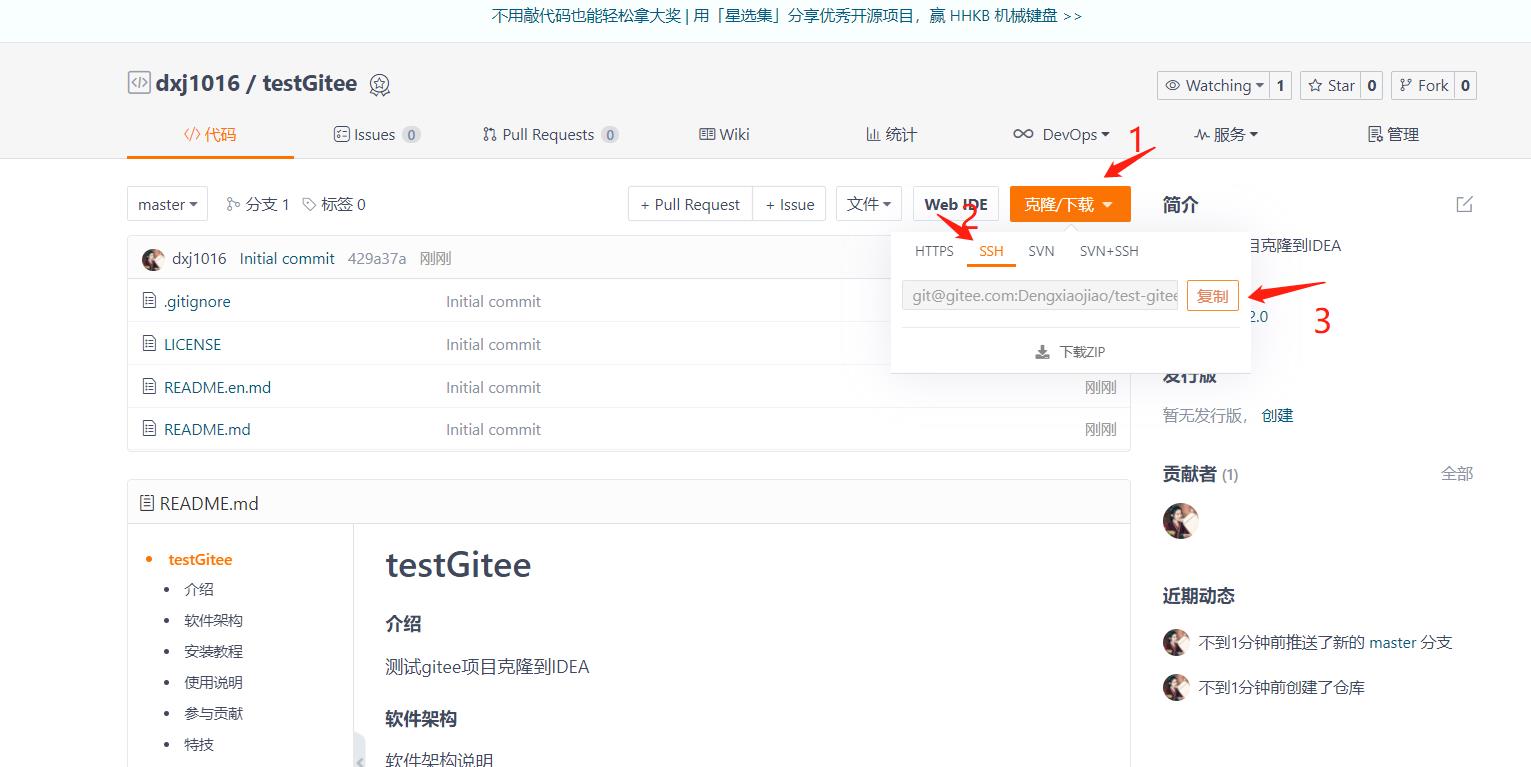The height and width of the screenshot is (767, 1531).
Task: Click the .gitignore file icon
Action: coord(149,301)
